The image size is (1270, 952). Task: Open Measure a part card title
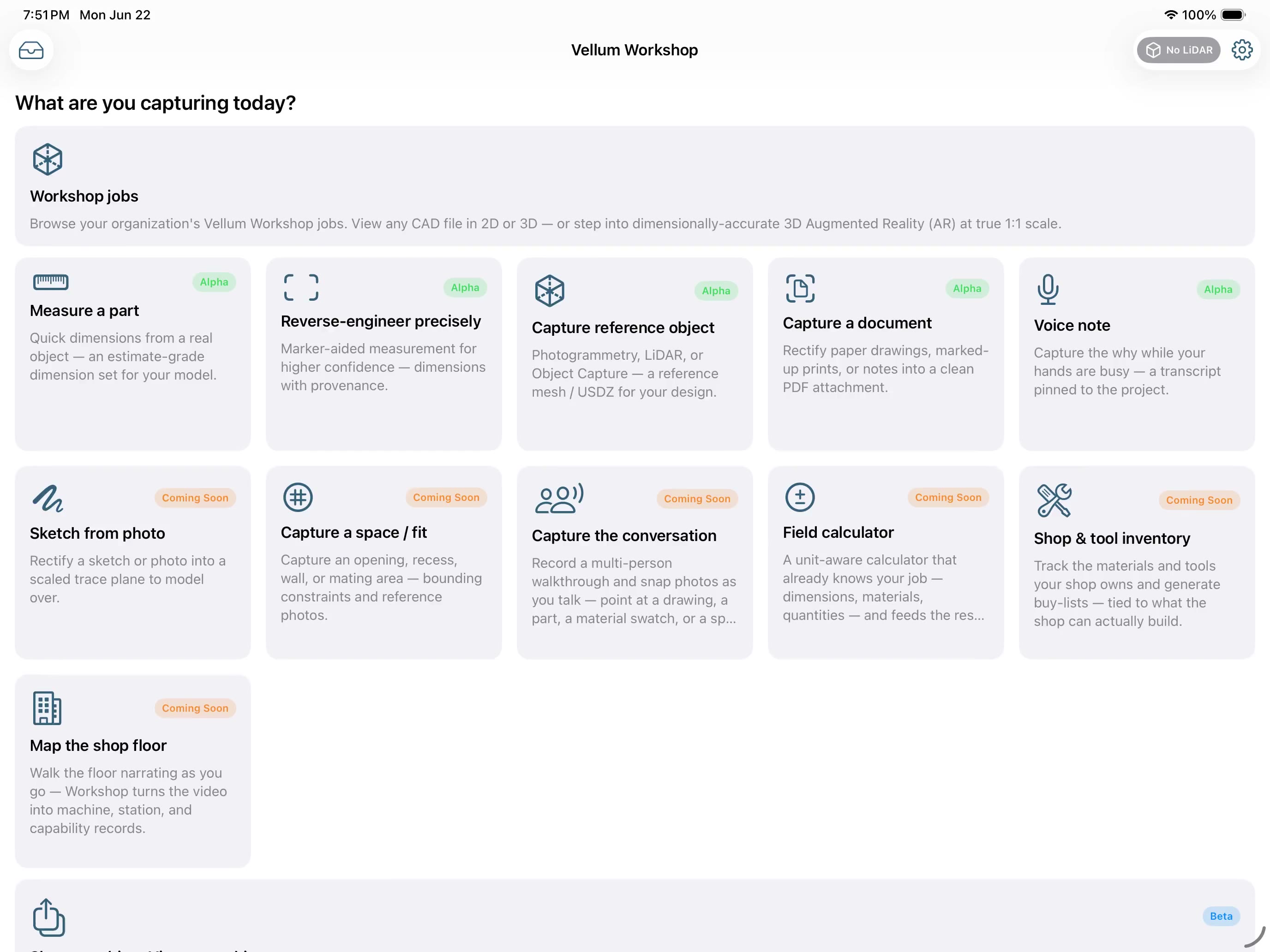pyautogui.click(x=84, y=310)
